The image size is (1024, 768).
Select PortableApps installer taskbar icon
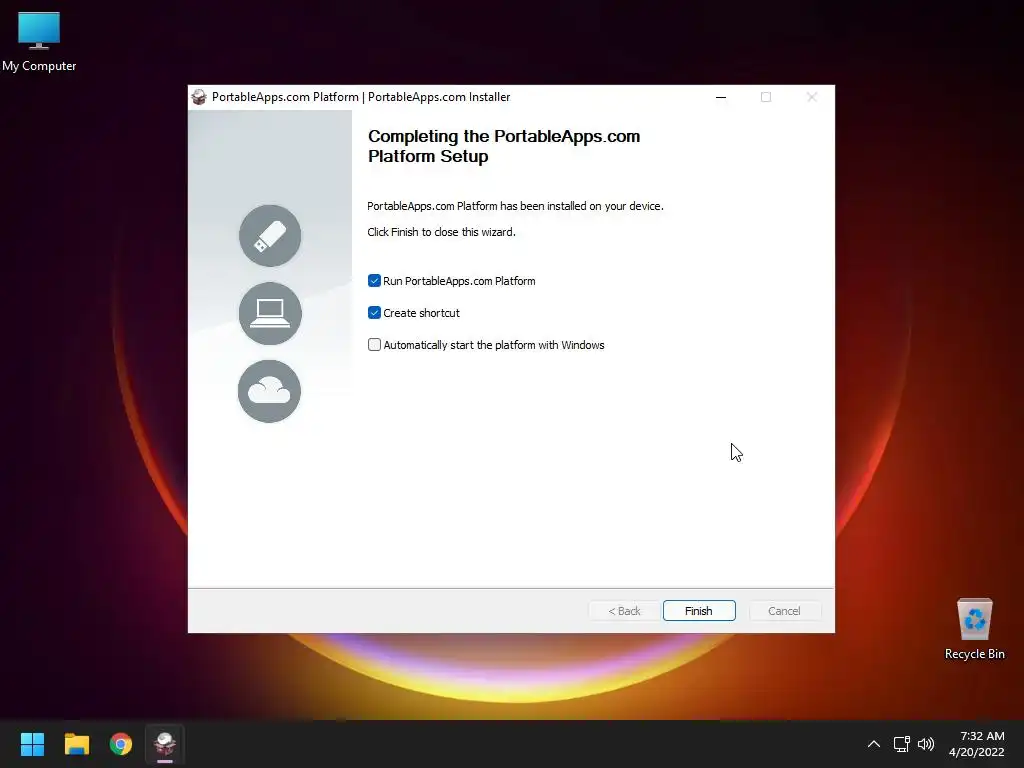pyautogui.click(x=165, y=744)
